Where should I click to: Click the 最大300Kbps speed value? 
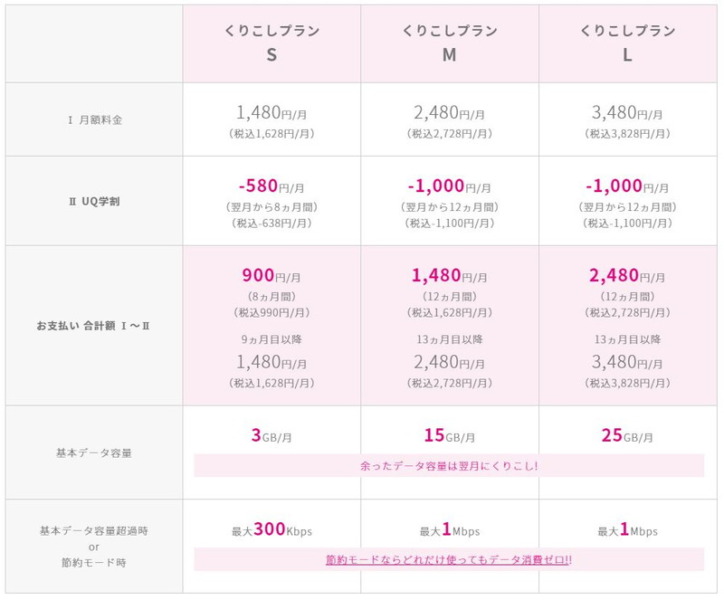point(272,529)
